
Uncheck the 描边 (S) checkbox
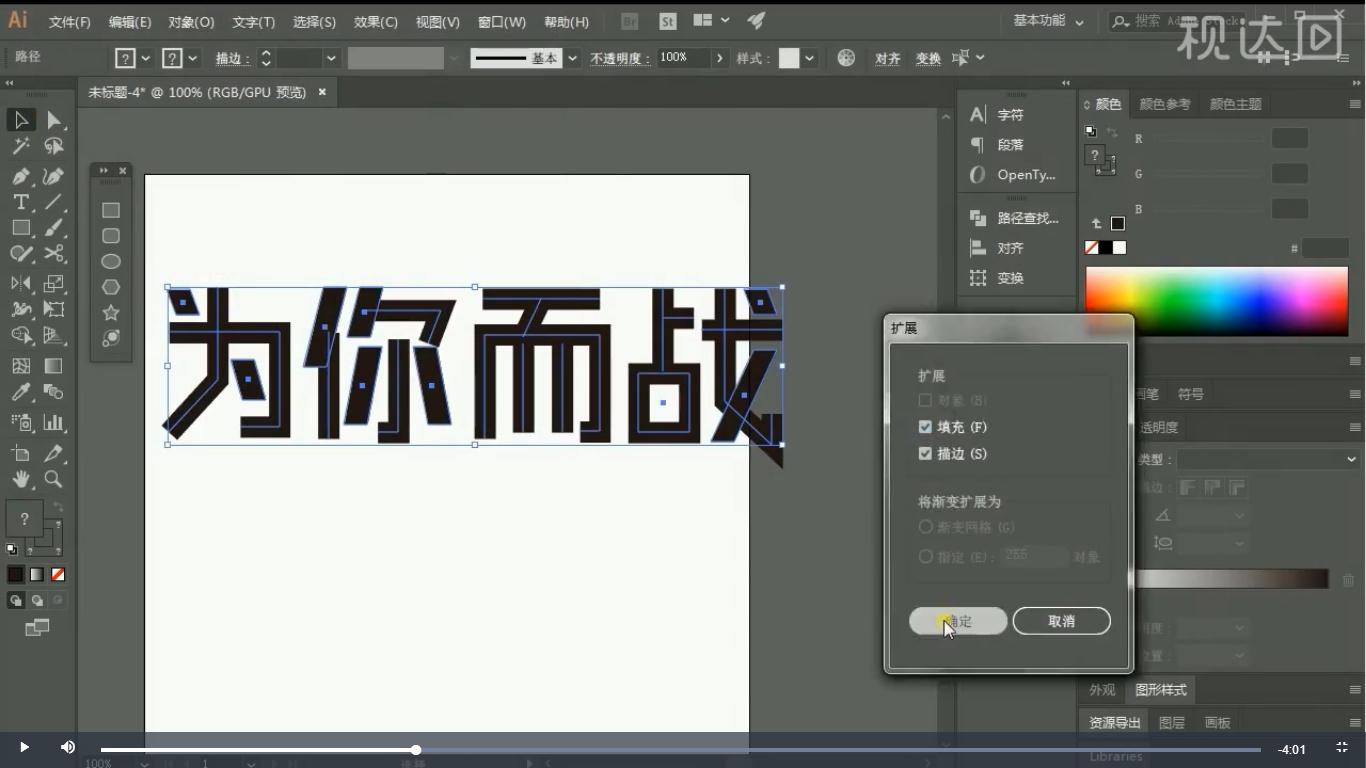click(x=925, y=453)
